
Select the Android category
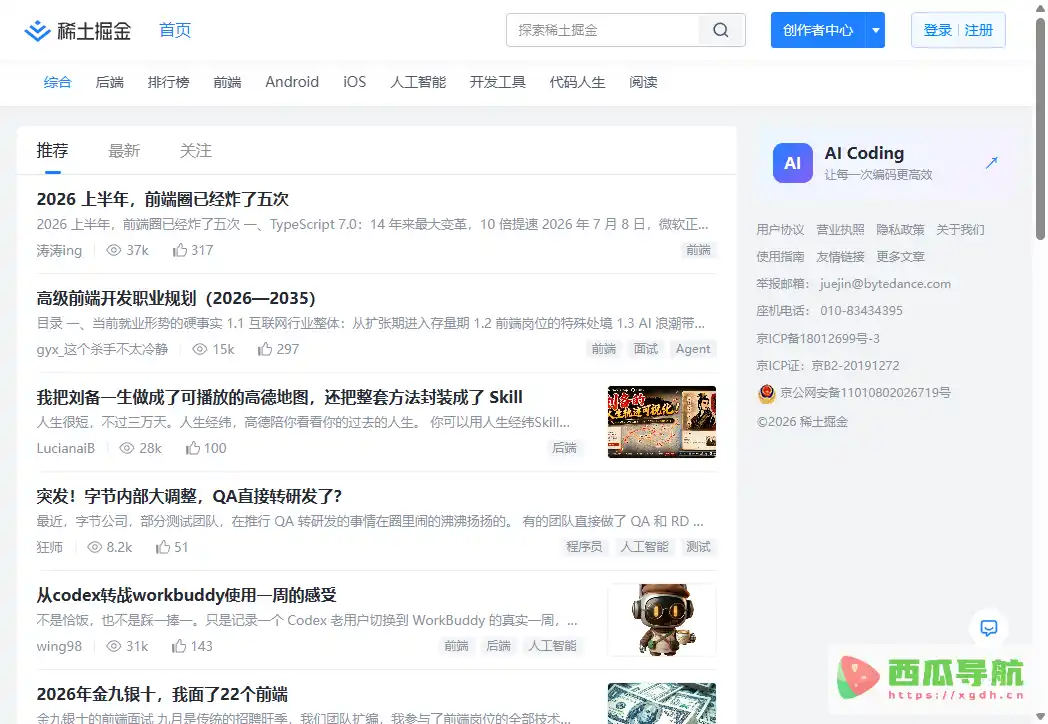(292, 82)
